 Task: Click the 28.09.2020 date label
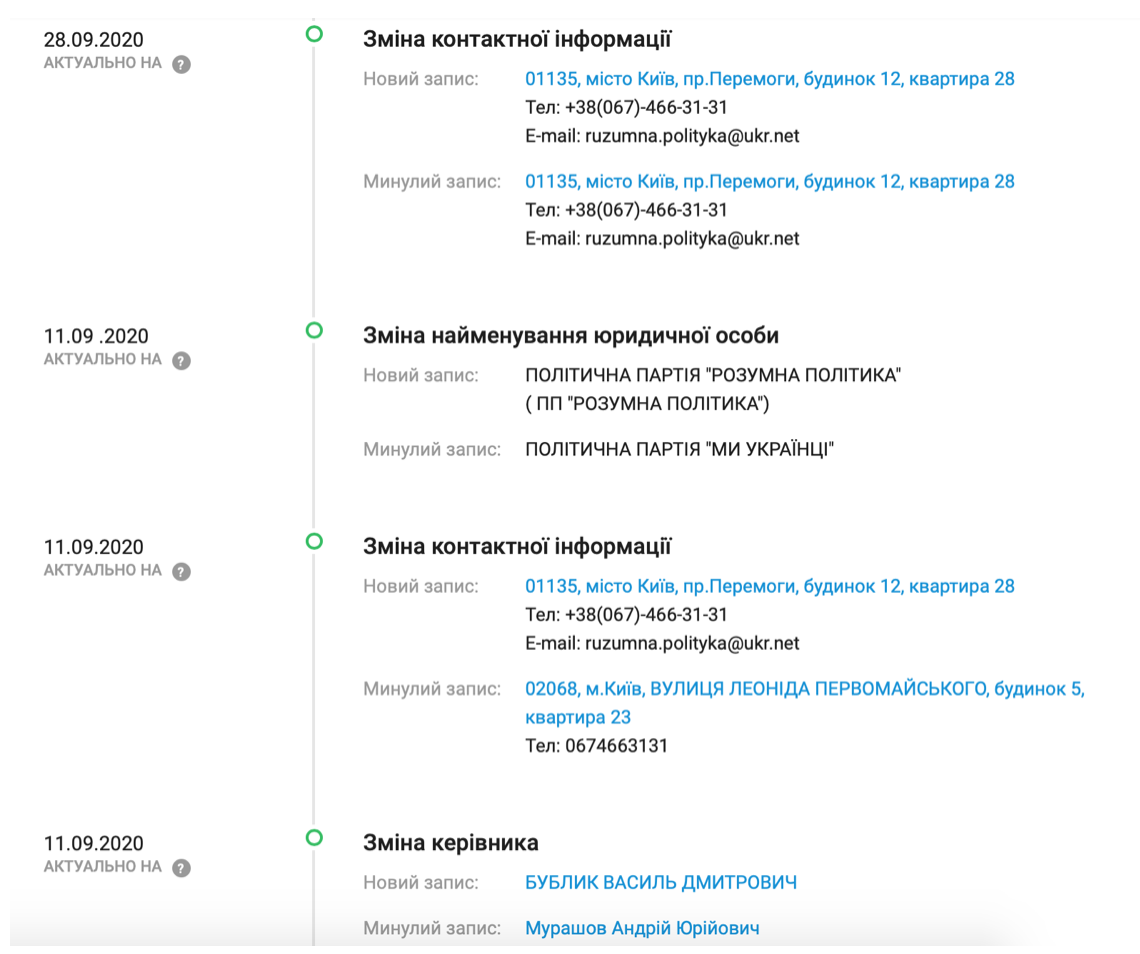[x=93, y=41]
